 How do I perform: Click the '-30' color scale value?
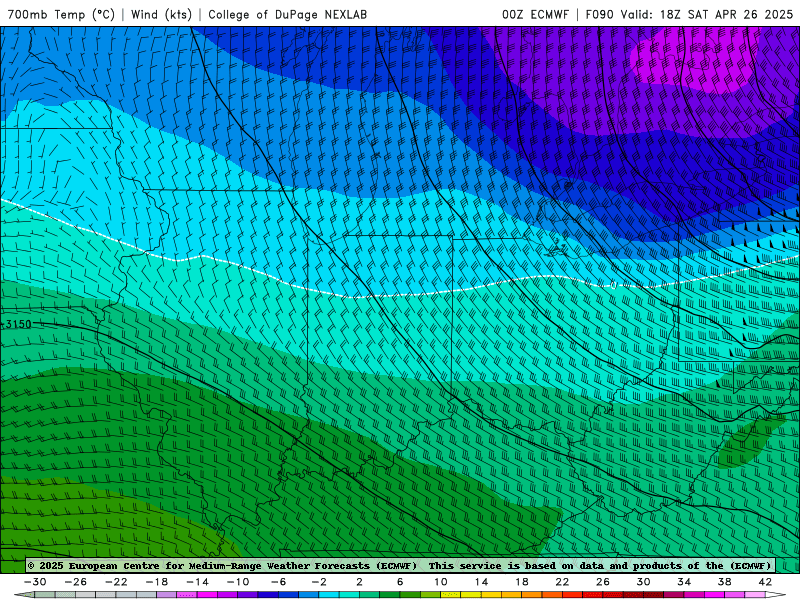point(35,582)
